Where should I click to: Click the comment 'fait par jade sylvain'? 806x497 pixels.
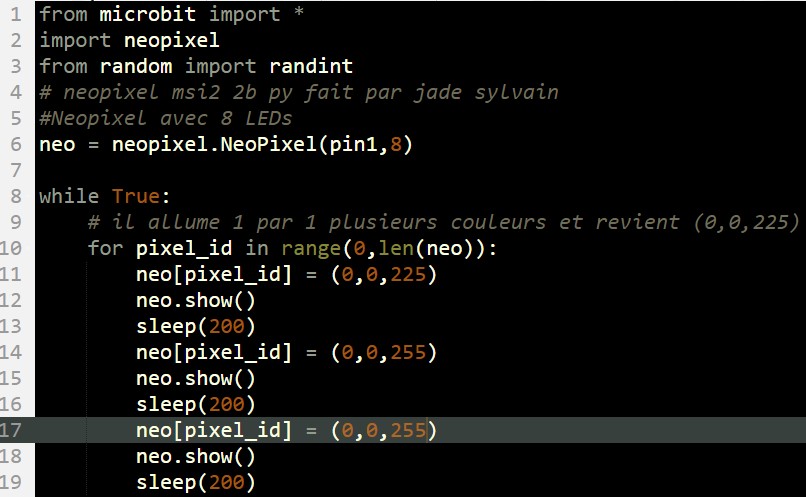pyautogui.click(x=431, y=93)
